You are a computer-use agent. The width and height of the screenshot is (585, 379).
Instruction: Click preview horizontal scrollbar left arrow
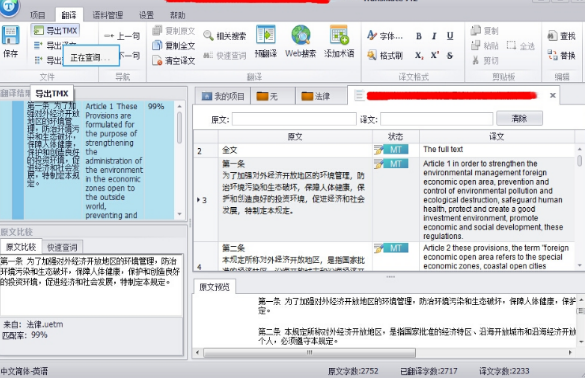coord(198,352)
